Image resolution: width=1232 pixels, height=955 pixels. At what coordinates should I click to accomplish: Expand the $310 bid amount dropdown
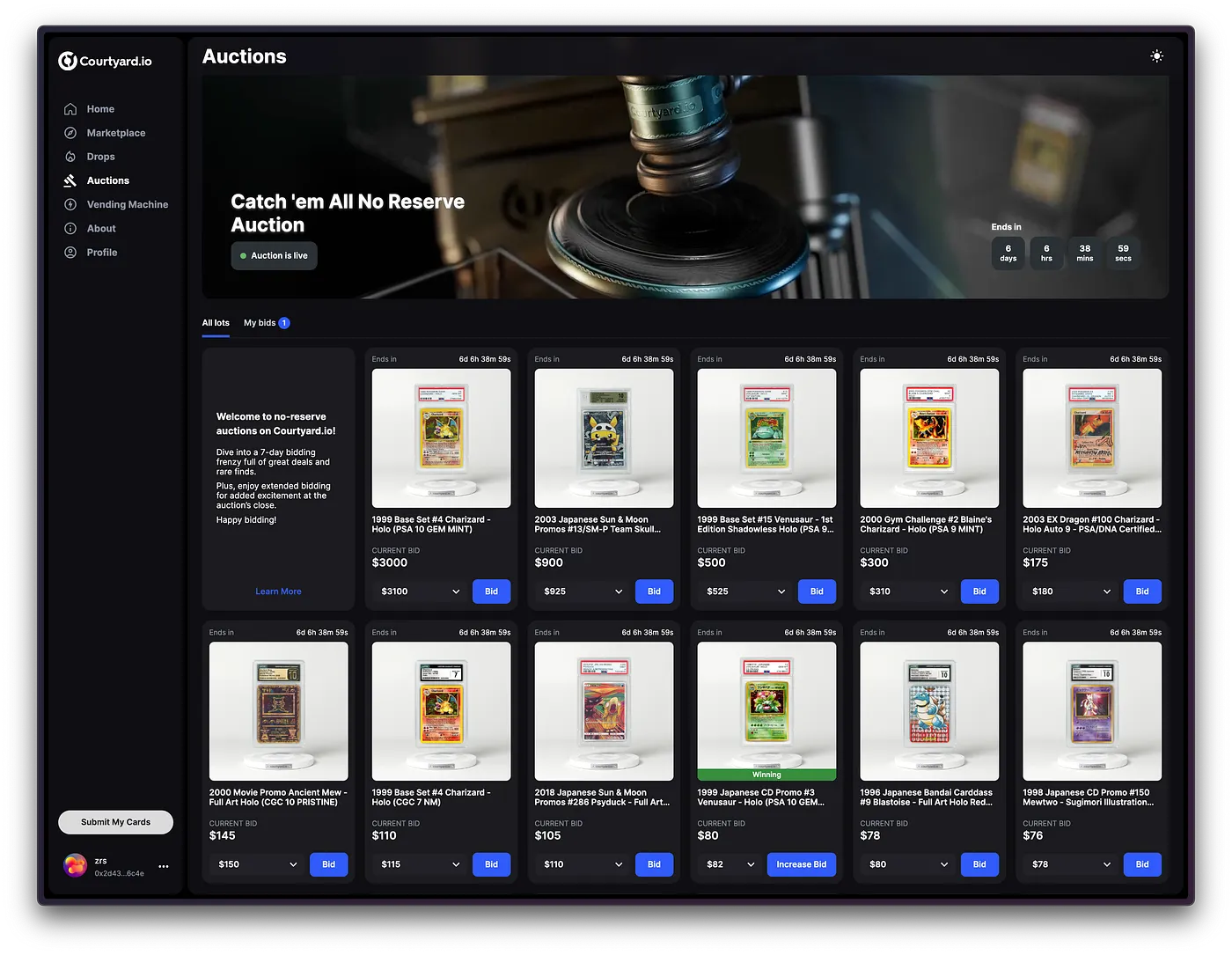pyautogui.click(x=908, y=591)
